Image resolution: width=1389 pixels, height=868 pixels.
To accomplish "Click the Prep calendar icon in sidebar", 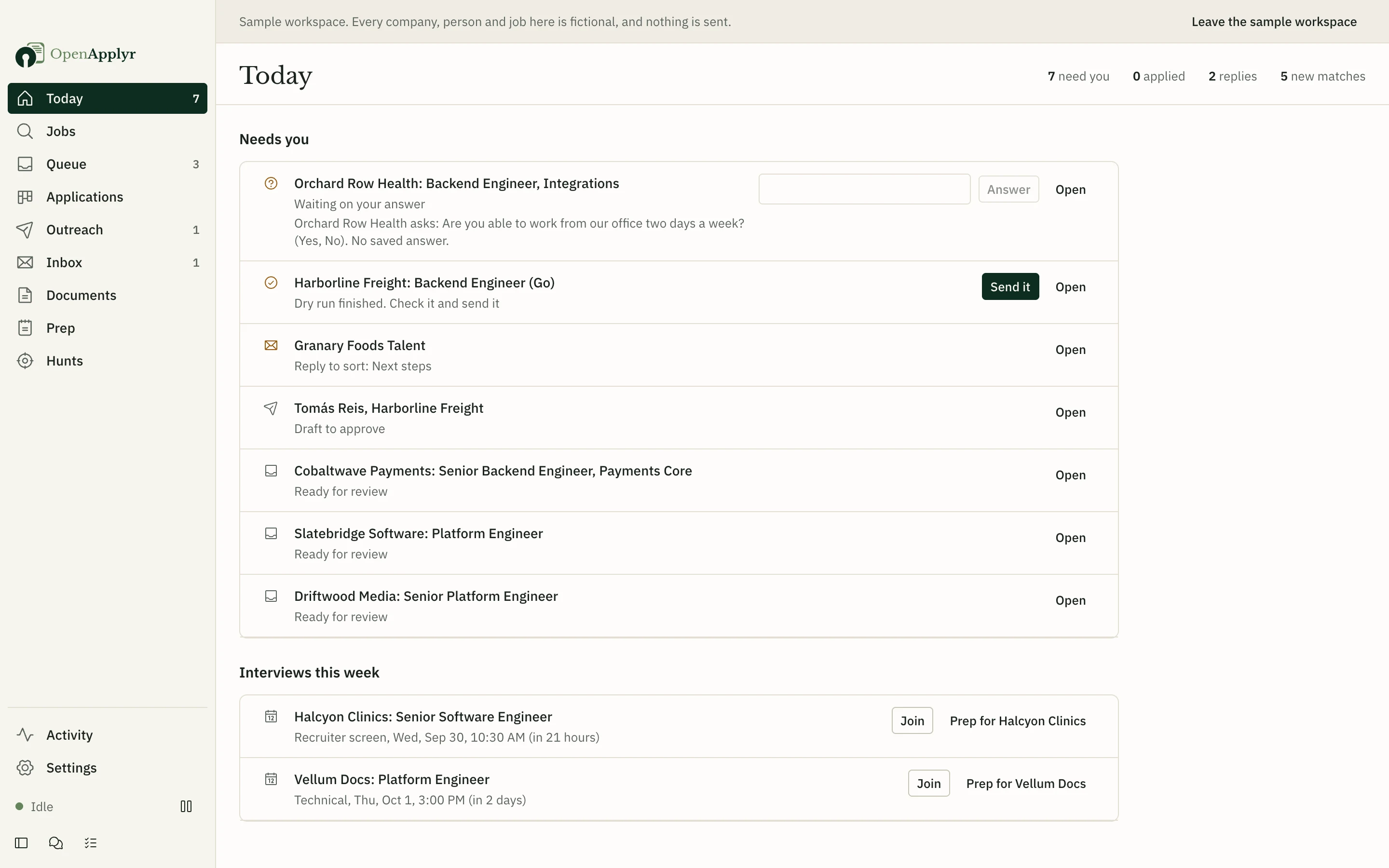I will click(x=25, y=328).
